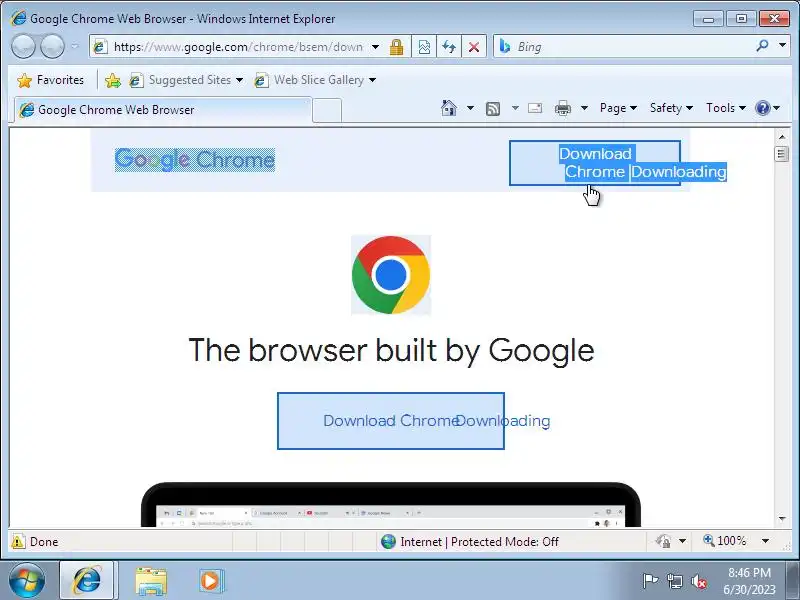Click the Compatibility View icon
This screenshot has height=600, width=800.
tap(424, 47)
